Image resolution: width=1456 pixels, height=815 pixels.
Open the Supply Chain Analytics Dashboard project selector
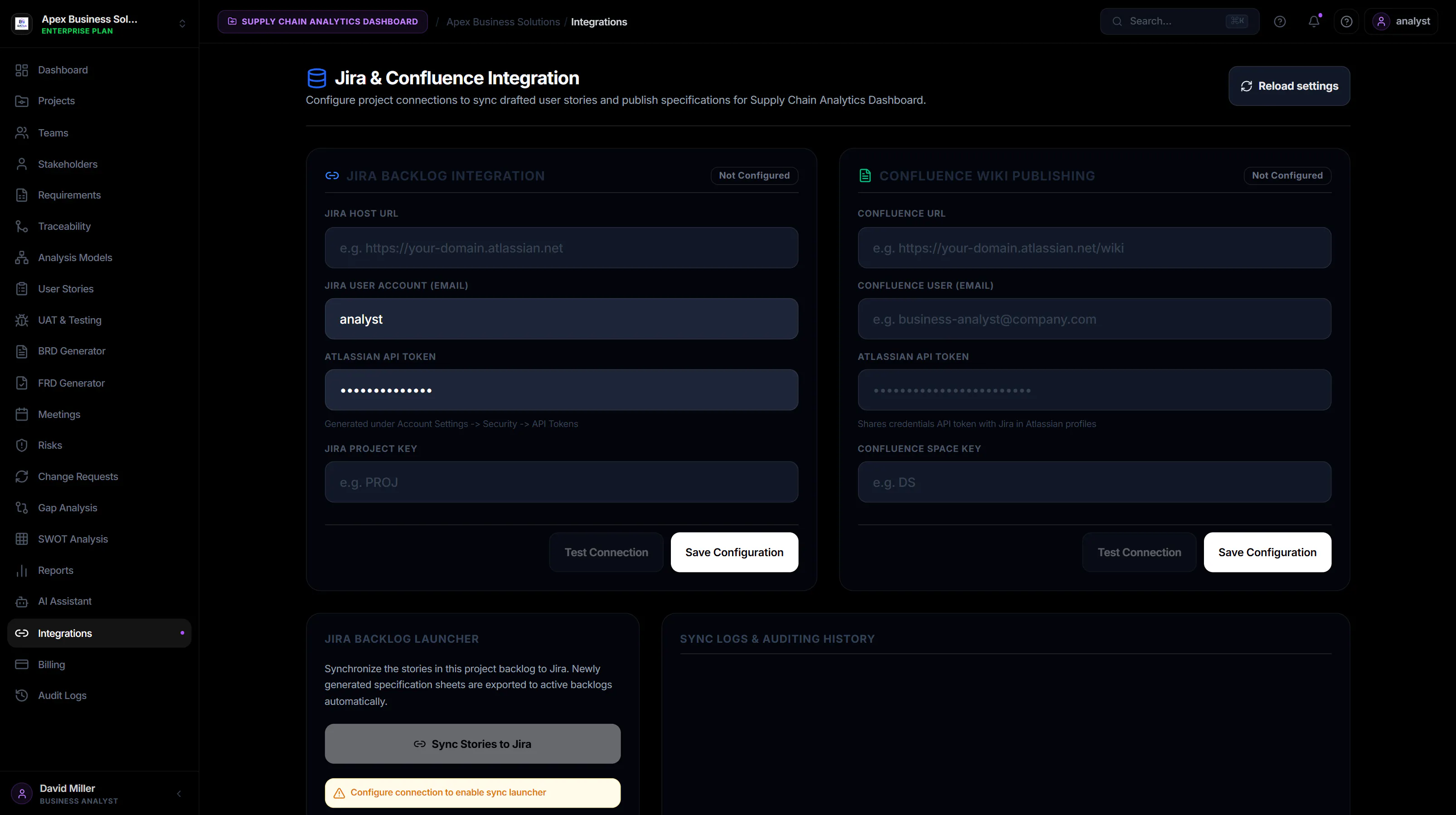322,21
